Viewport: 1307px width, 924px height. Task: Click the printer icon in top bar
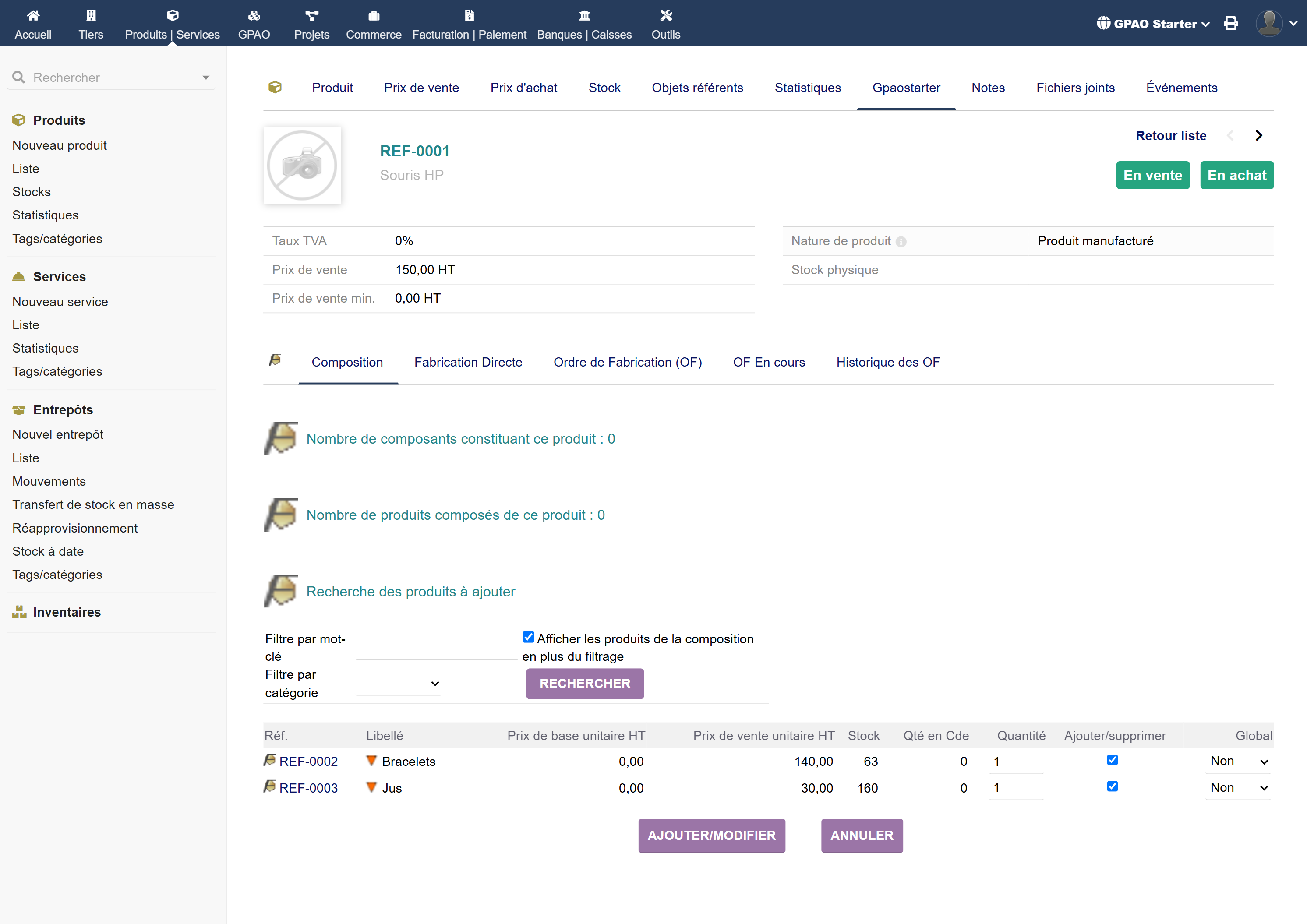pos(1231,23)
